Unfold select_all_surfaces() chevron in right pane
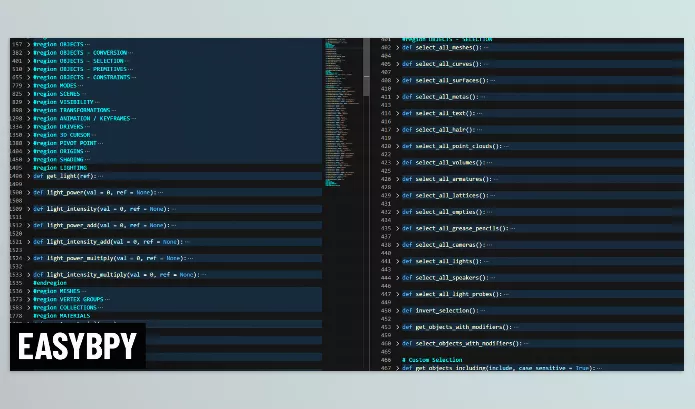This screenshot has height=409, width=695. point(398,80)
